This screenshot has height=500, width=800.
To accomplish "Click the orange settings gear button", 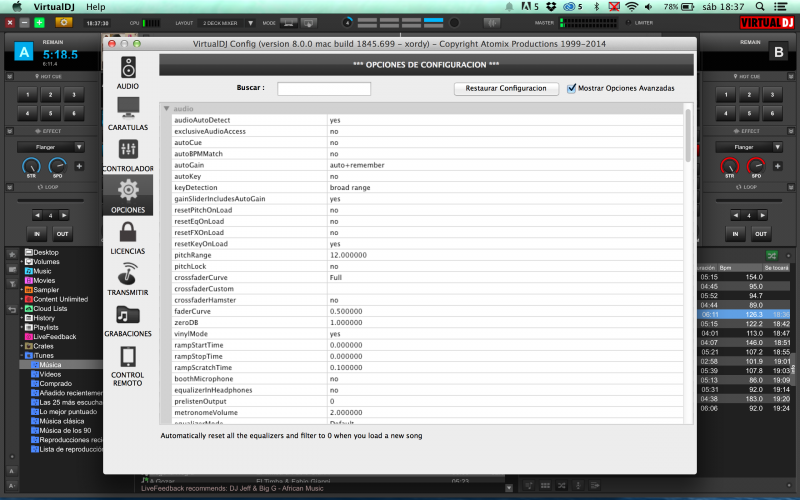I will coord(65,21).
